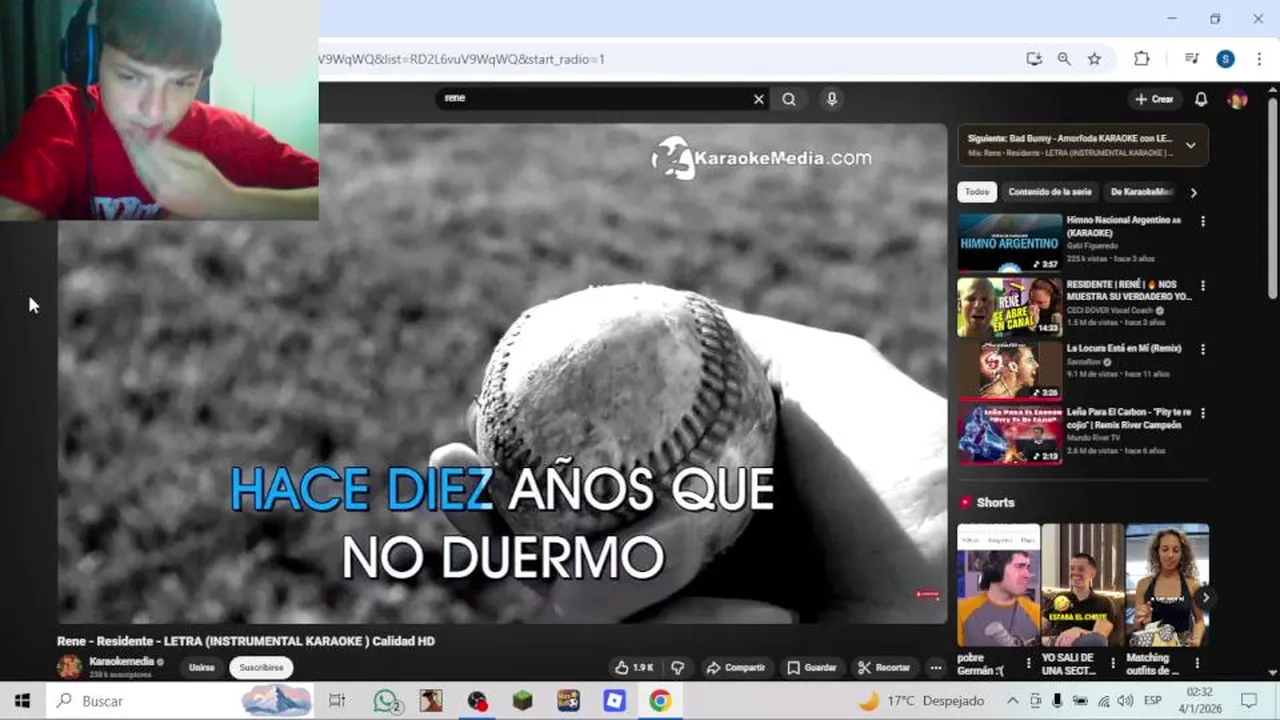This screenshot has width=1280, height=720.
Task: Open RESIDENTE | RENÉ video thumbnail
Action: click(x=1010, y=306)
